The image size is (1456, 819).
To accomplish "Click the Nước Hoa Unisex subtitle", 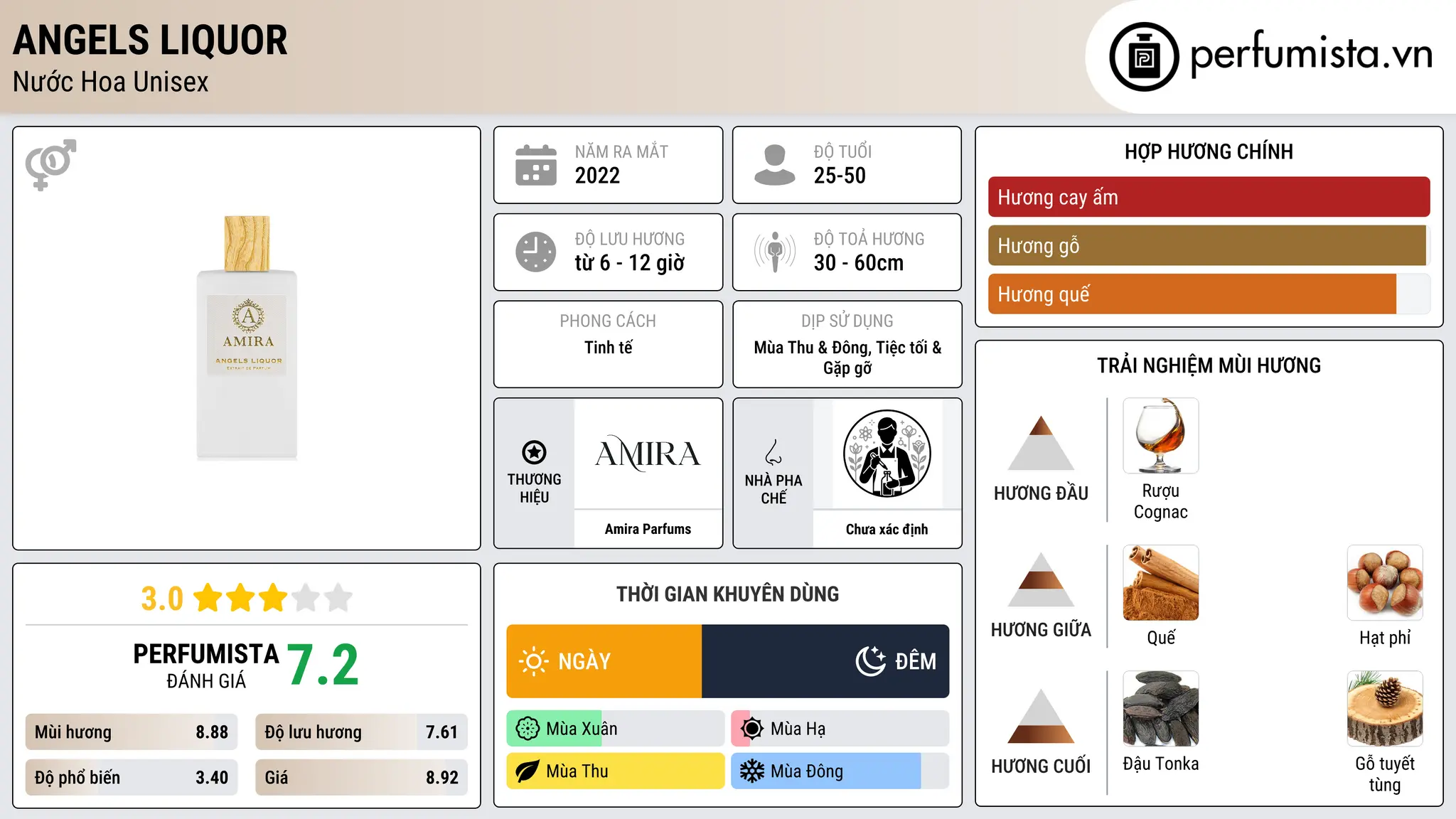I will (110, 82).
